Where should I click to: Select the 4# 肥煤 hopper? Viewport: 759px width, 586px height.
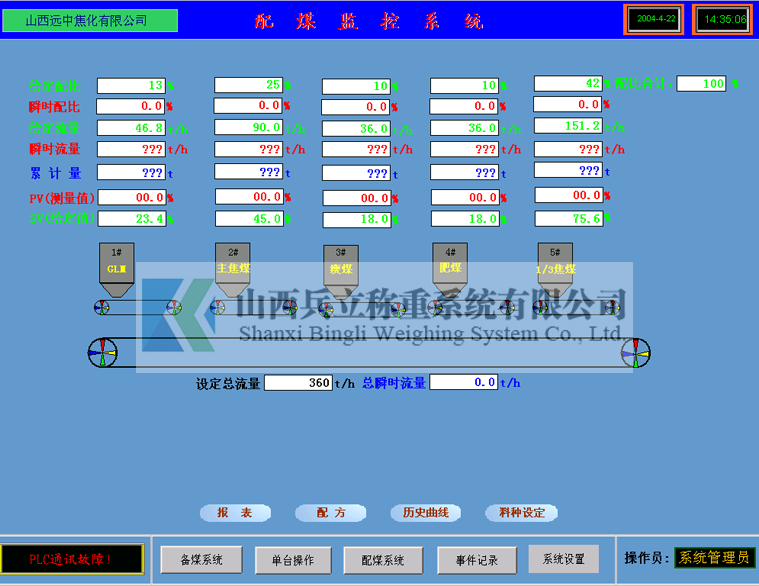click(449, 265)
